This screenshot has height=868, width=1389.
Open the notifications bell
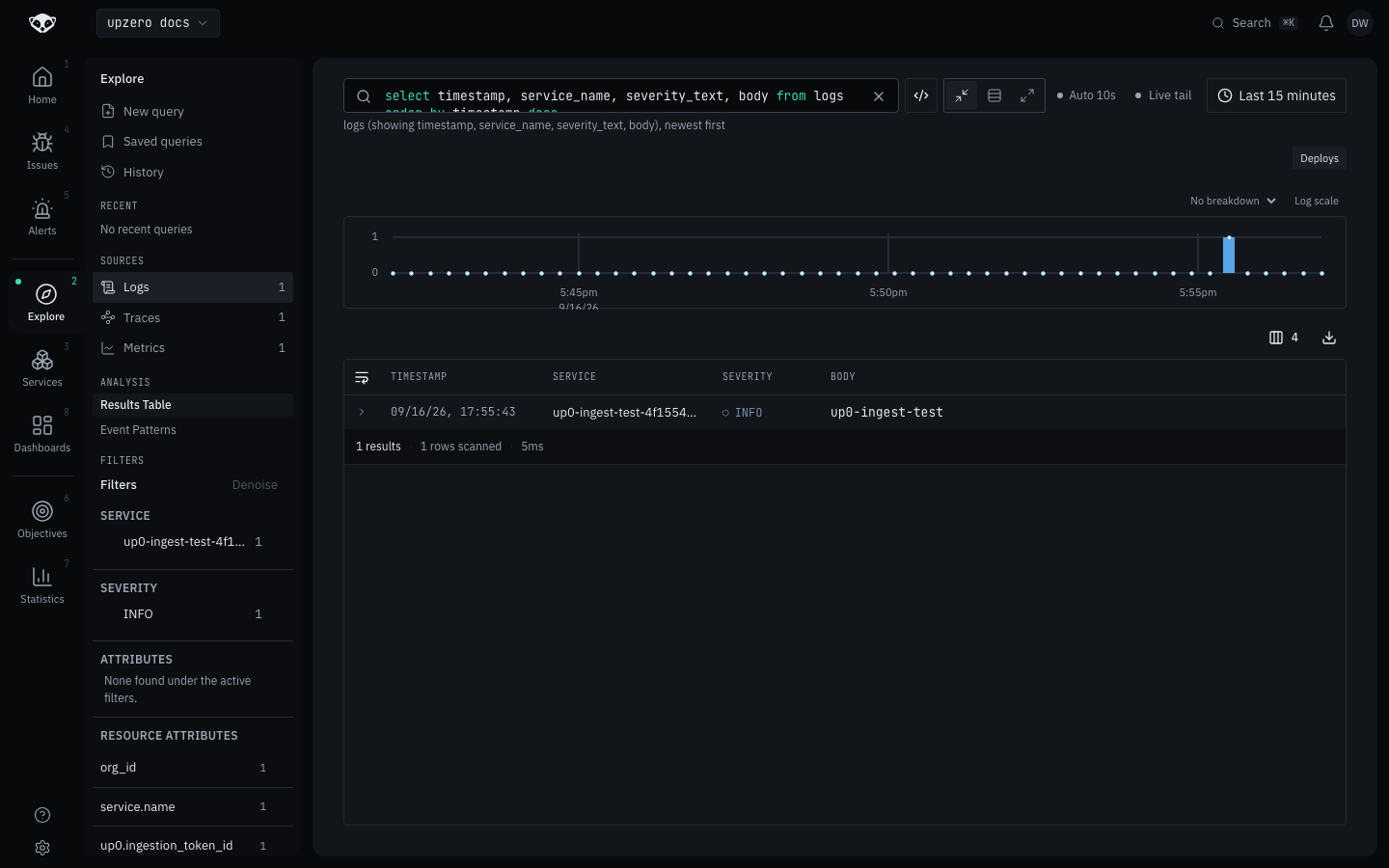1326,23
